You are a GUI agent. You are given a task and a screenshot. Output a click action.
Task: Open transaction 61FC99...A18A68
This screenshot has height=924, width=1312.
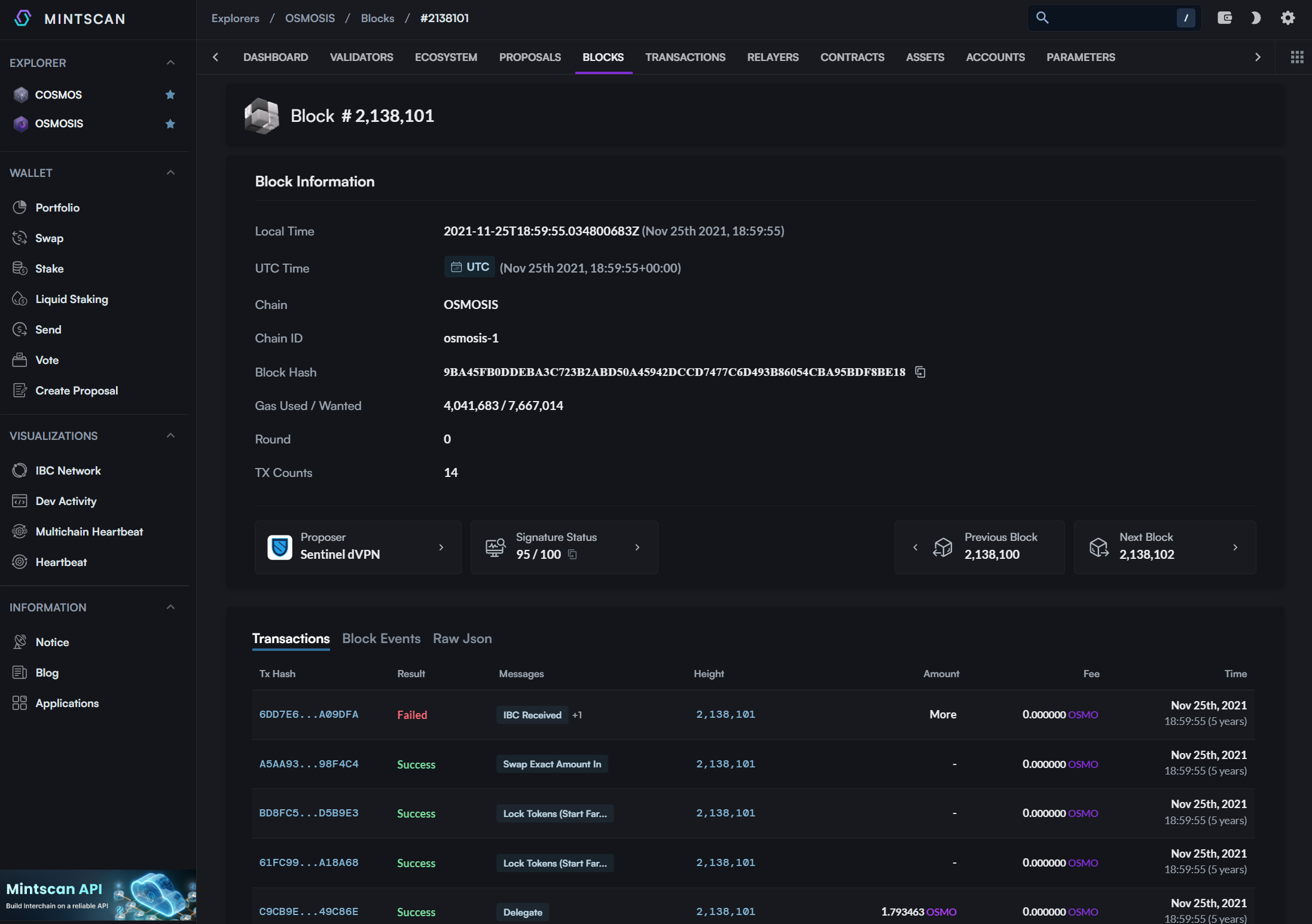pos(309,862)
